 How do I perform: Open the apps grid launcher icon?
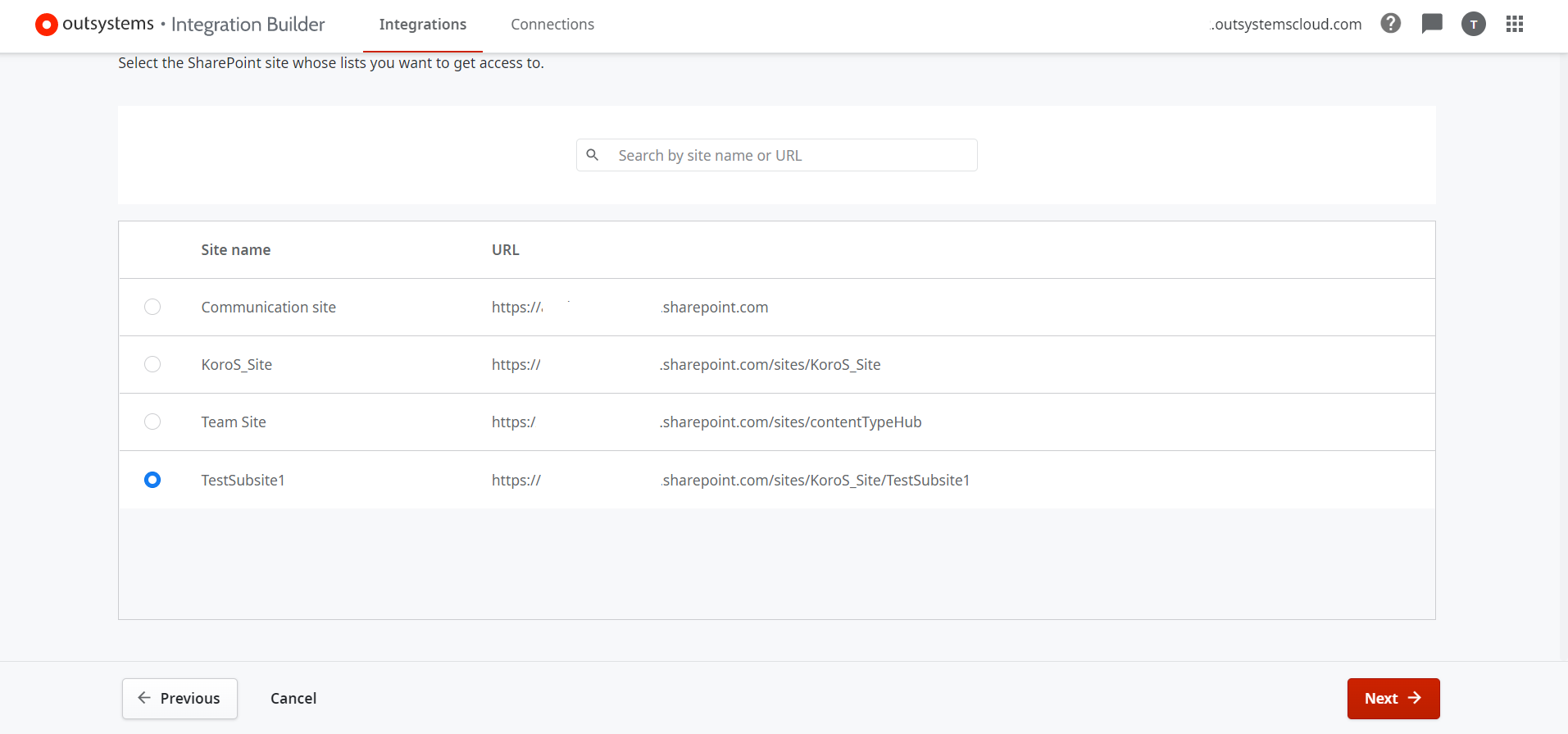click(1514, 25)
